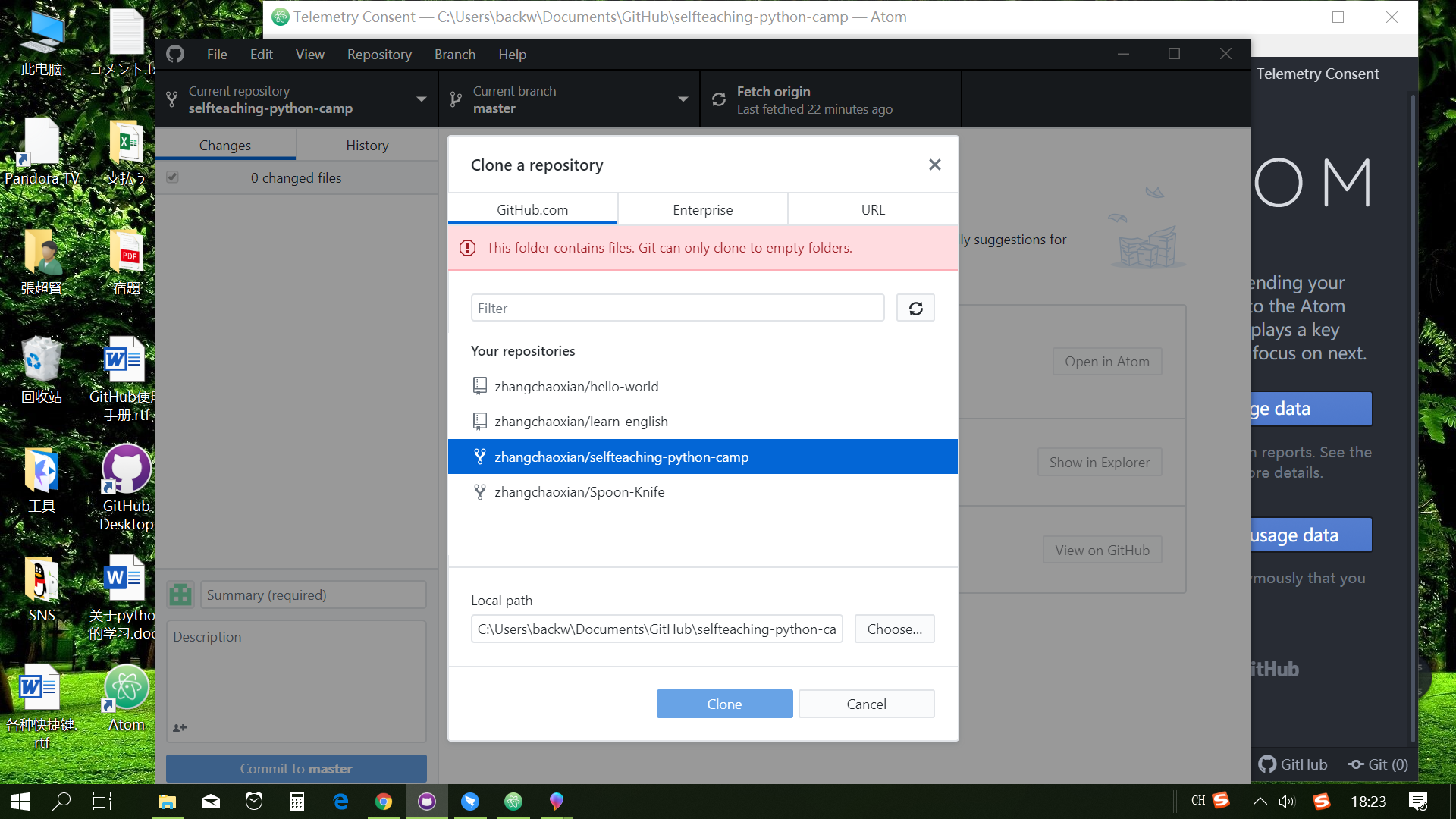The height and width of the screenshot is (819, 1456).
Task: Expand the Current branch dropdown
Action: (x=682, y=99)
